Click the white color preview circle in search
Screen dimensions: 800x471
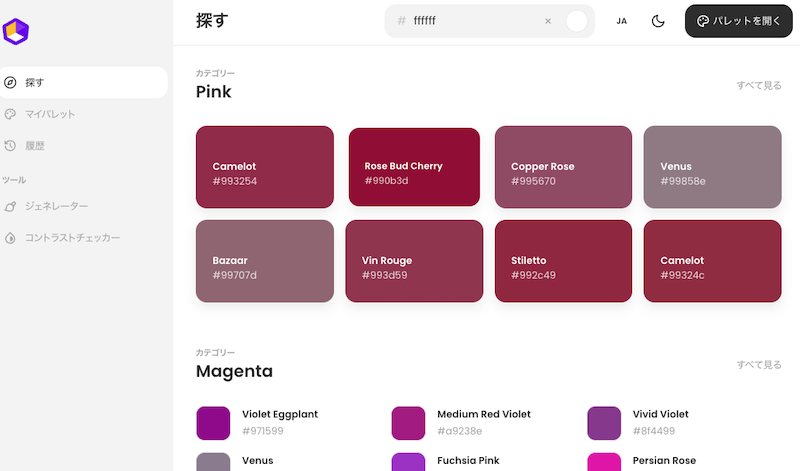point(576,21)
